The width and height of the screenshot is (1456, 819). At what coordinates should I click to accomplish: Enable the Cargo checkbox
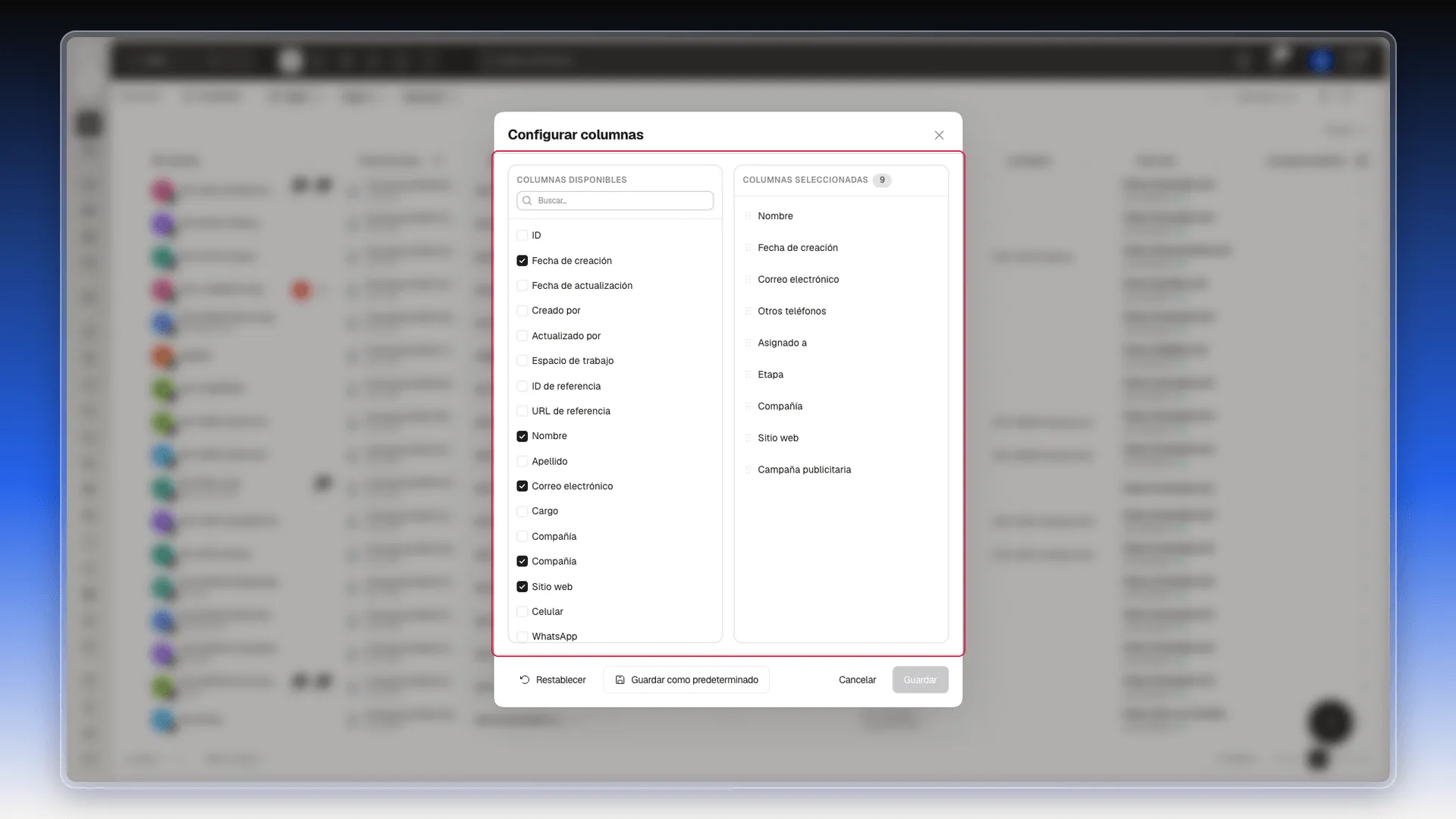[522, 511]
